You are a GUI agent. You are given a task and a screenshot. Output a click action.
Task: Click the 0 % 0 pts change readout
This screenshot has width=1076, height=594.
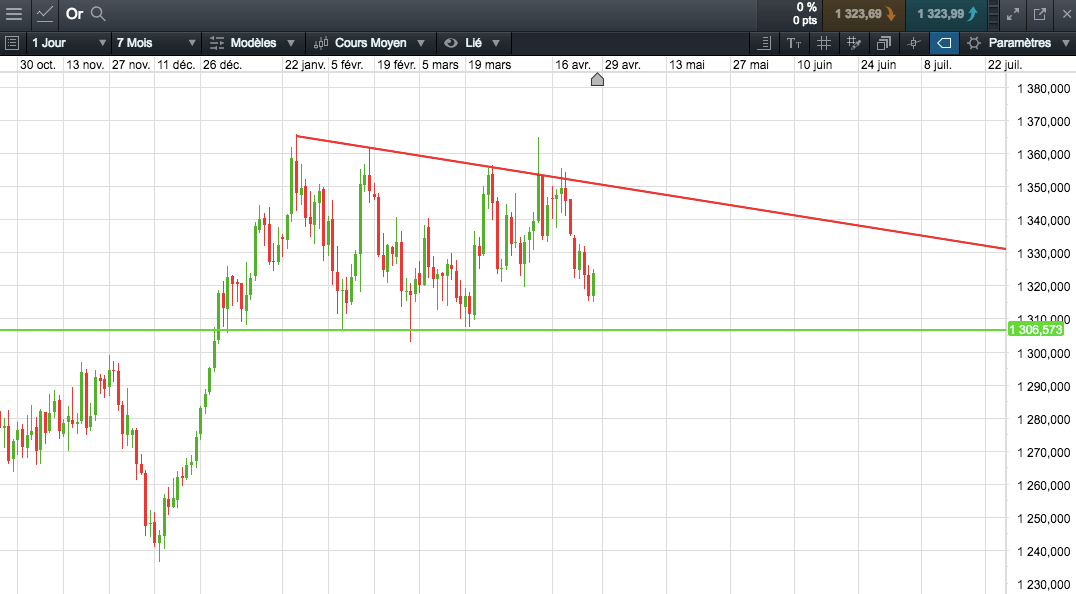point(806,14)
